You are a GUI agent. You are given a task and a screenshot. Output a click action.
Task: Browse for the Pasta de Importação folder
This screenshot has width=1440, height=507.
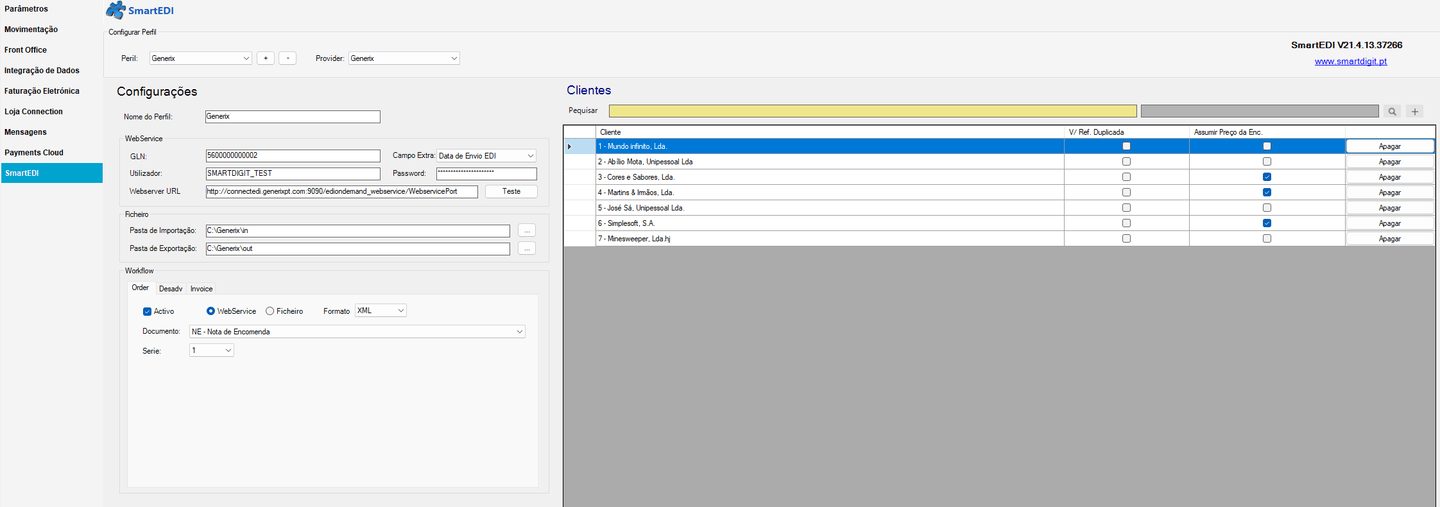click(x=527, y=230)
